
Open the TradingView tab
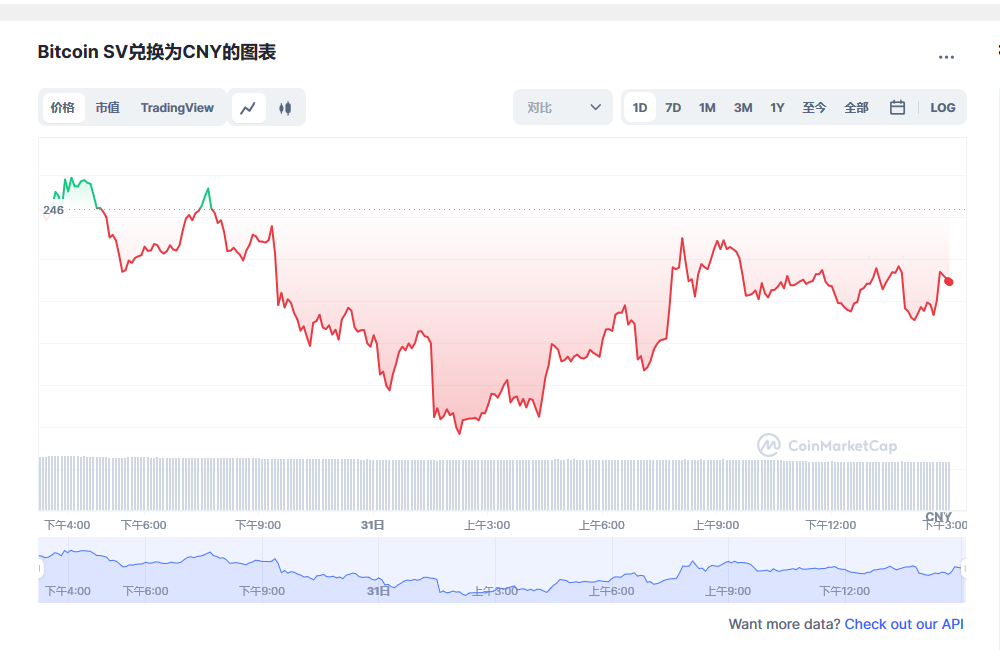coord(177,107)
